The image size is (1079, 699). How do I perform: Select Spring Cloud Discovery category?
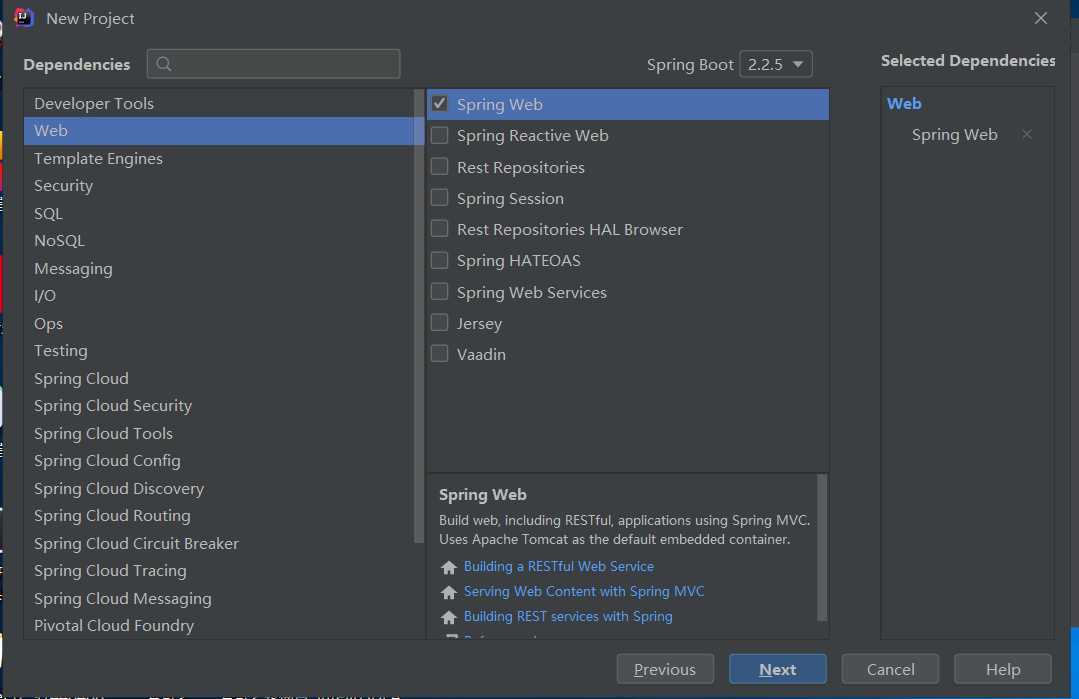[x=219, y=488]
